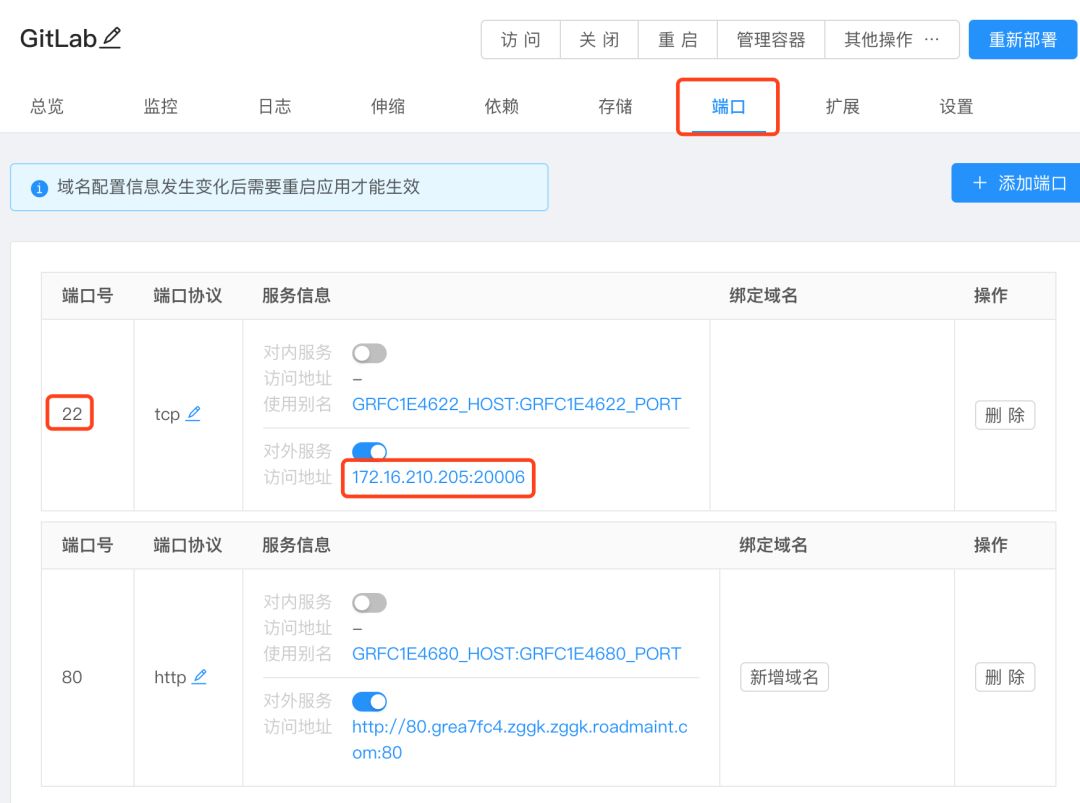This screenshot has width=1080, height=803.
Task: Click the 重启 button
Action: point(678,39)
